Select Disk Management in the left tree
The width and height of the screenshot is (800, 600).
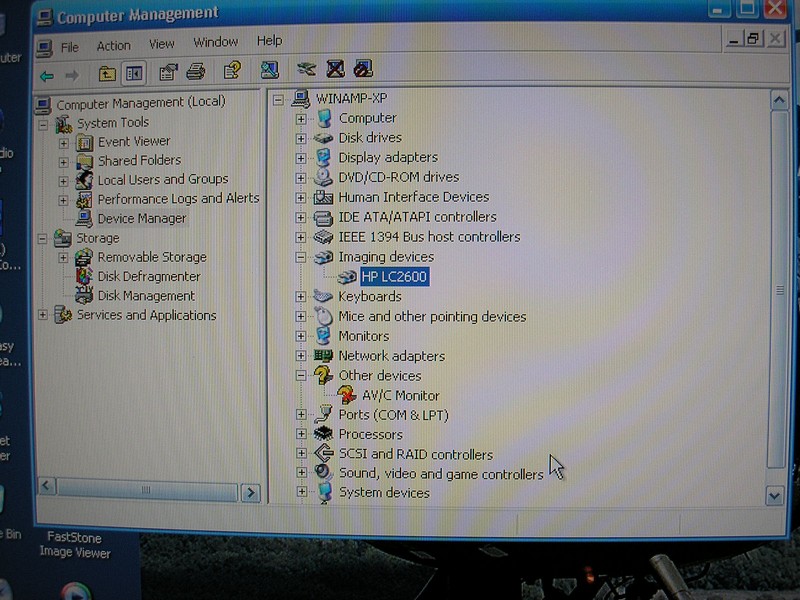pyautogui.click(x=146, y=296)
